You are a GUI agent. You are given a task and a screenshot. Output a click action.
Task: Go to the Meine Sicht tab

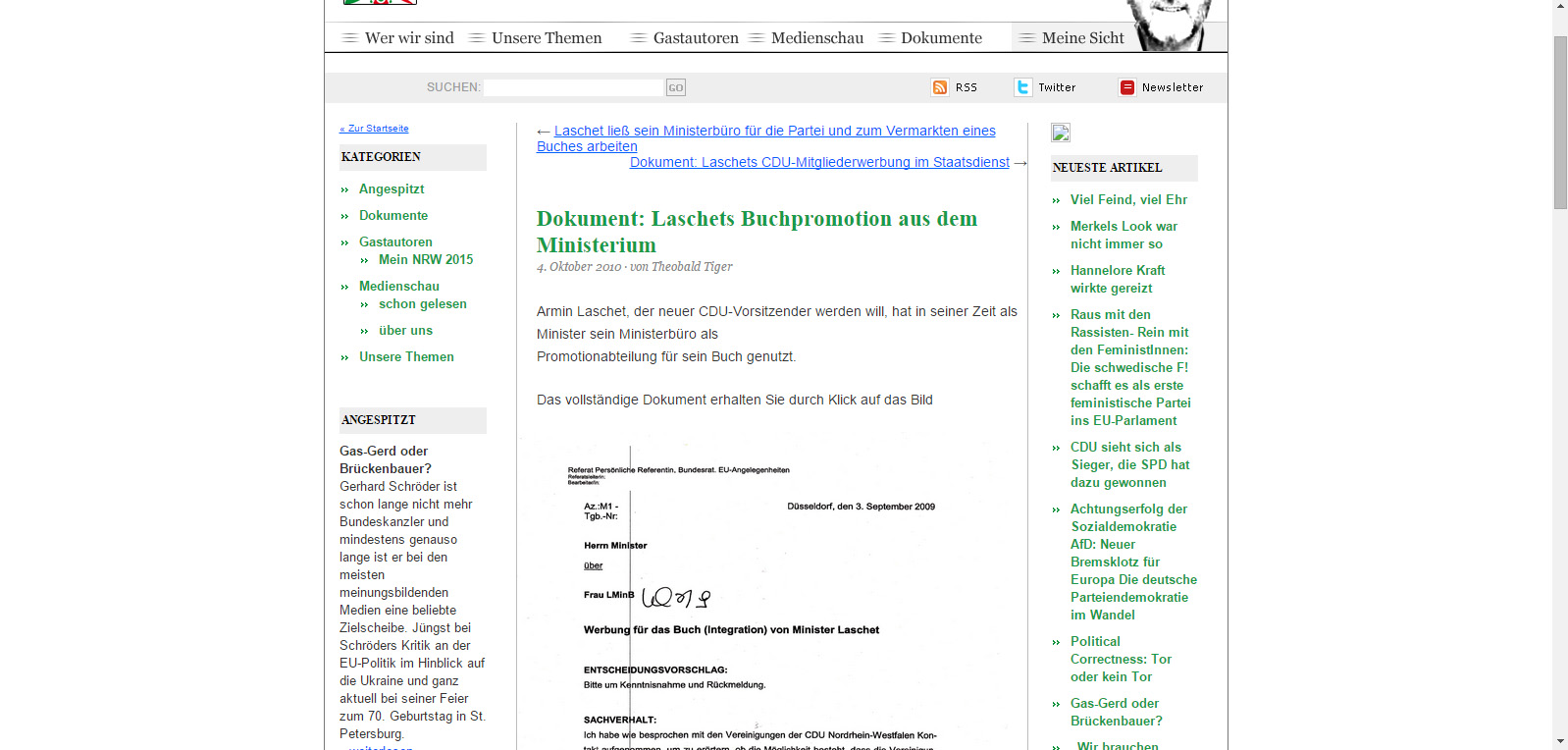click(1082, 38)
